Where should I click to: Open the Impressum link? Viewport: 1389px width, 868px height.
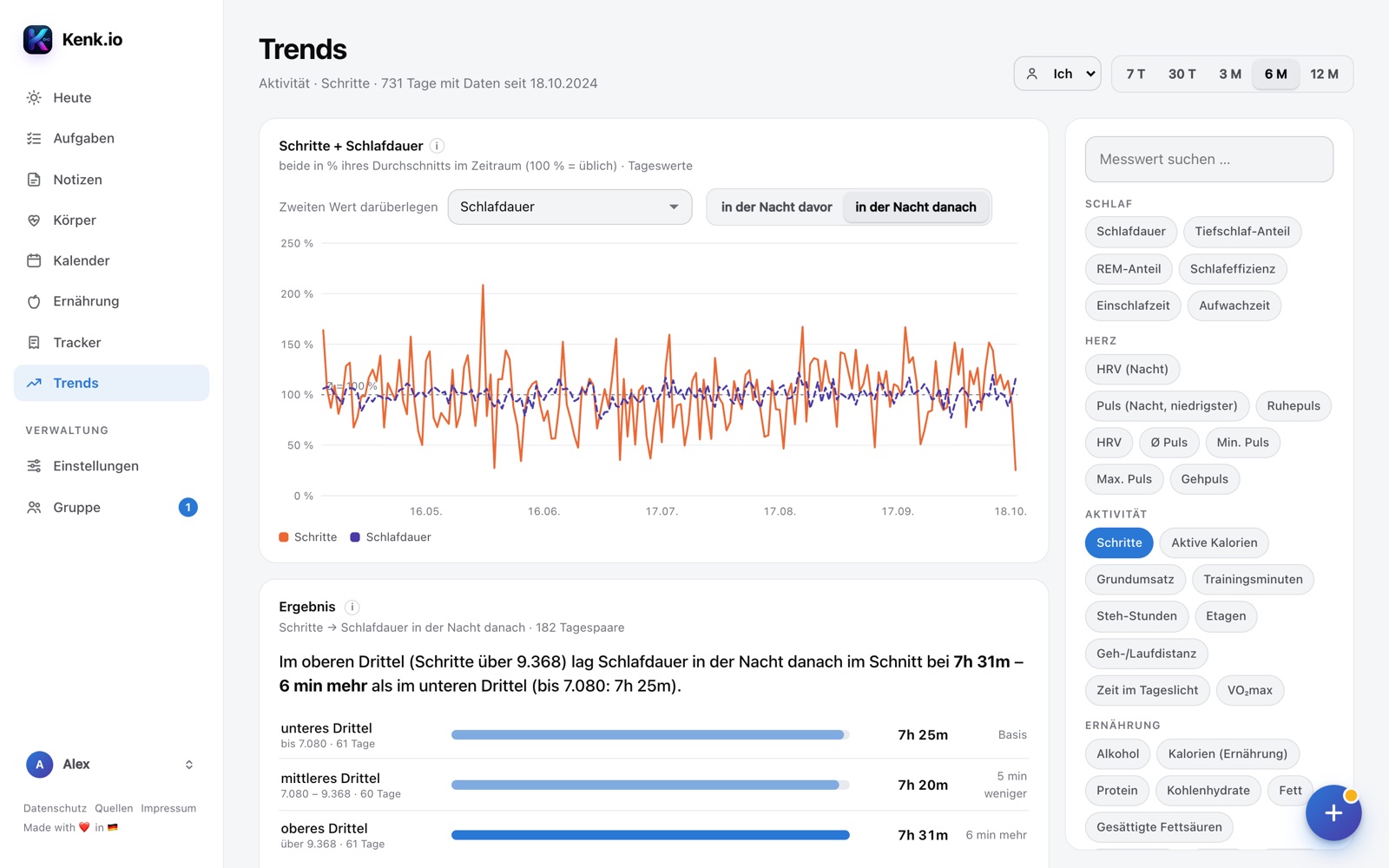click(168, 808)
